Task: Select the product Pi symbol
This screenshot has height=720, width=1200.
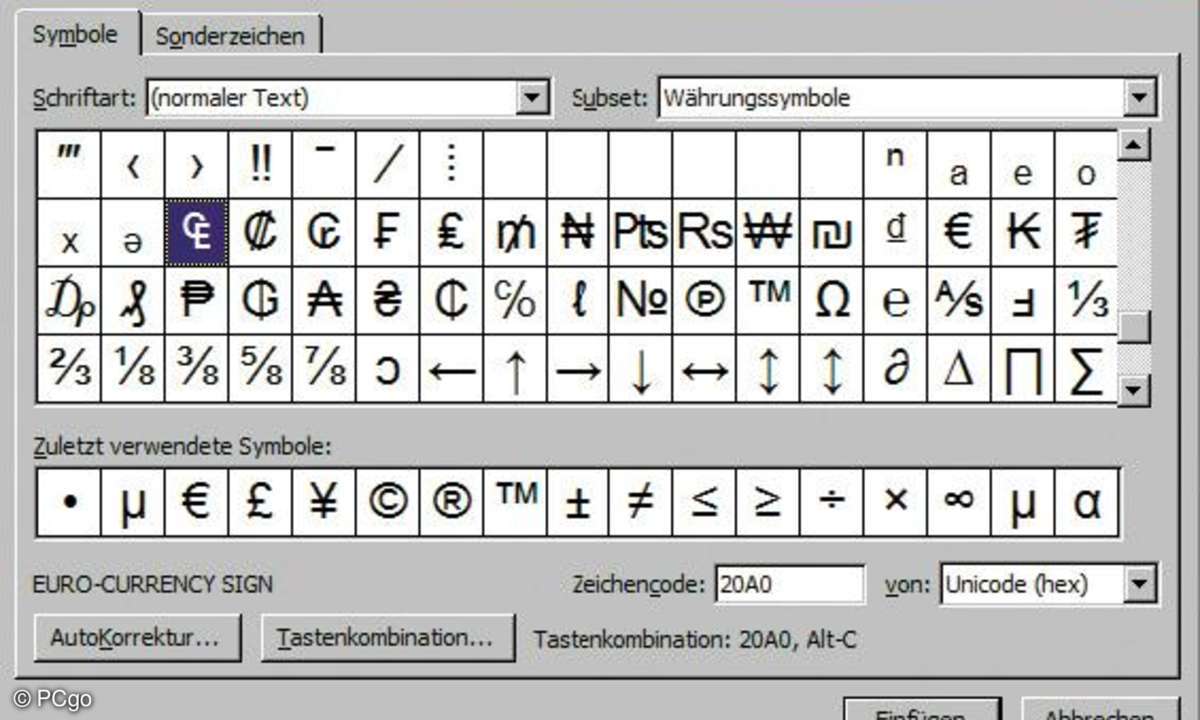Action: tap(1024, 369)
